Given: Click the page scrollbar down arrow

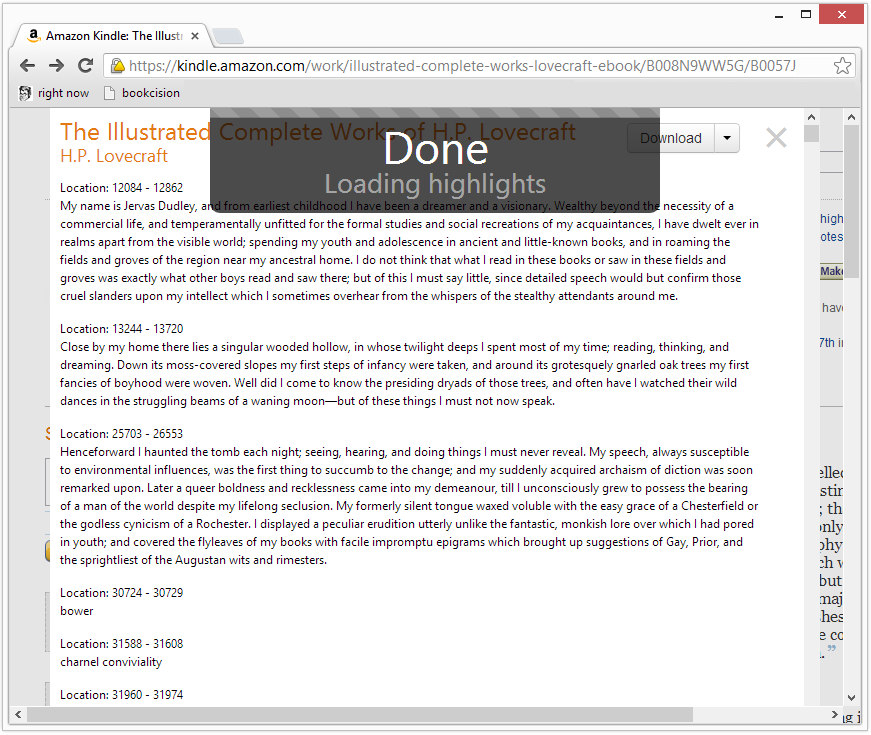Looking at the screenshot, I should (x=852, y=698).
